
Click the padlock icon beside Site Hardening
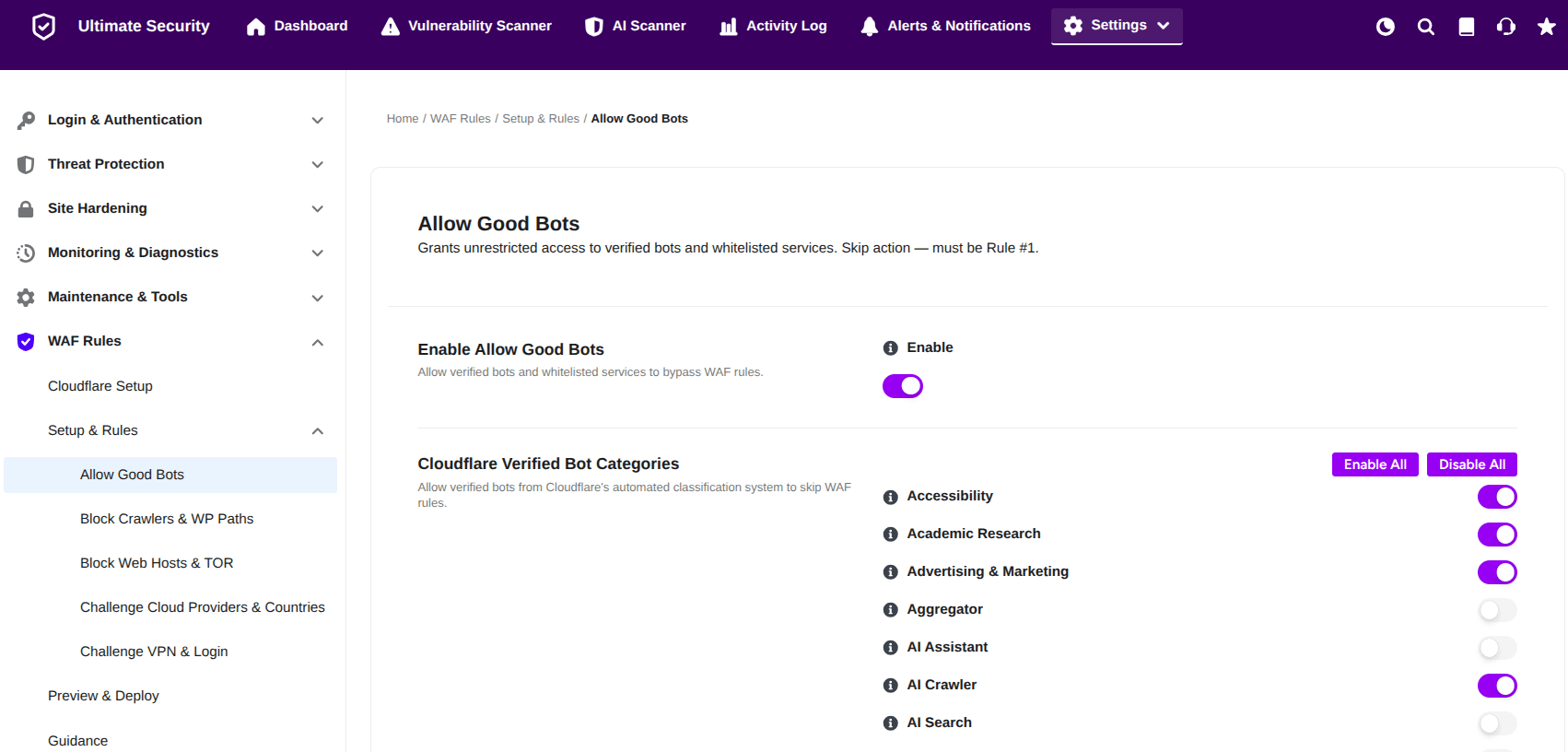(26, 208)
